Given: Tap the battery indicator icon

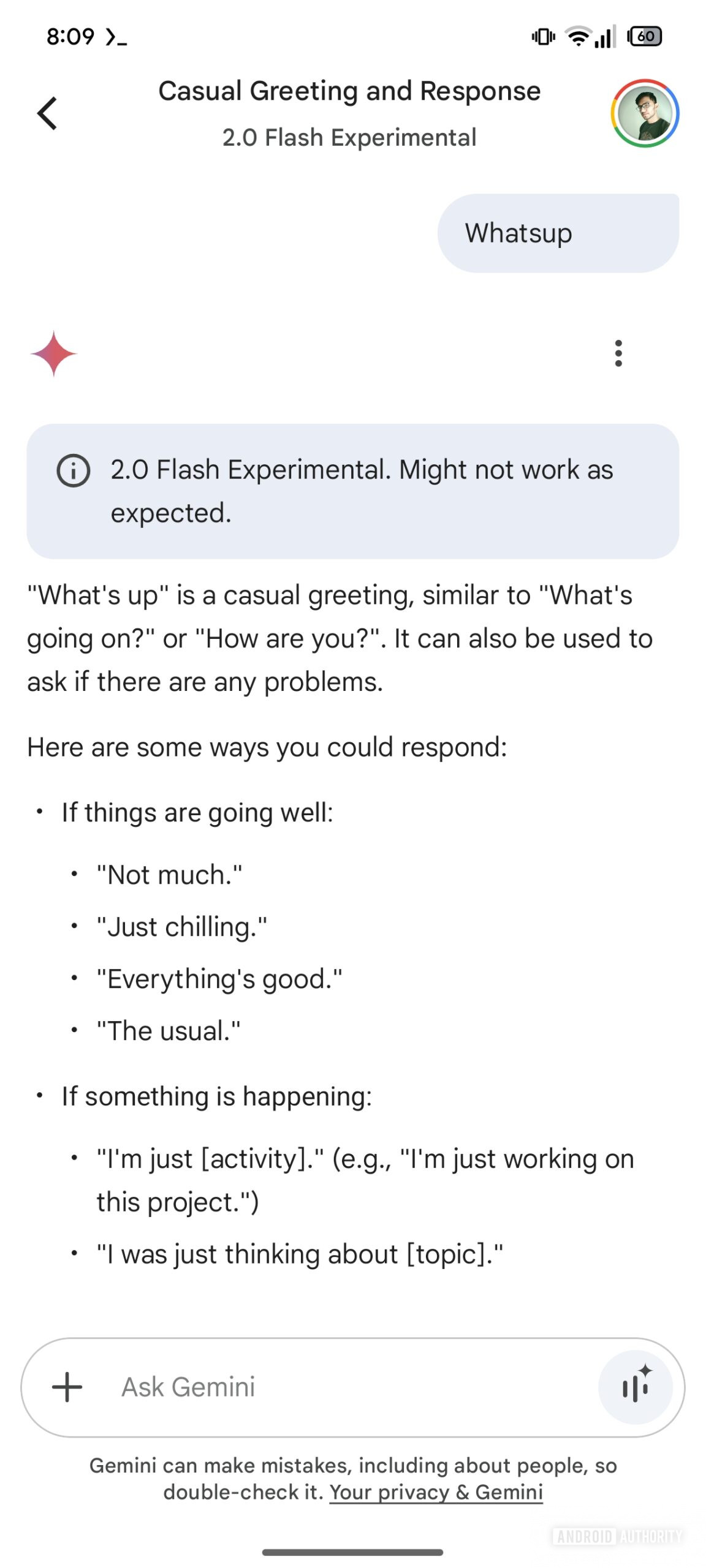Looking at the screenshot, I should coord(645,37).
